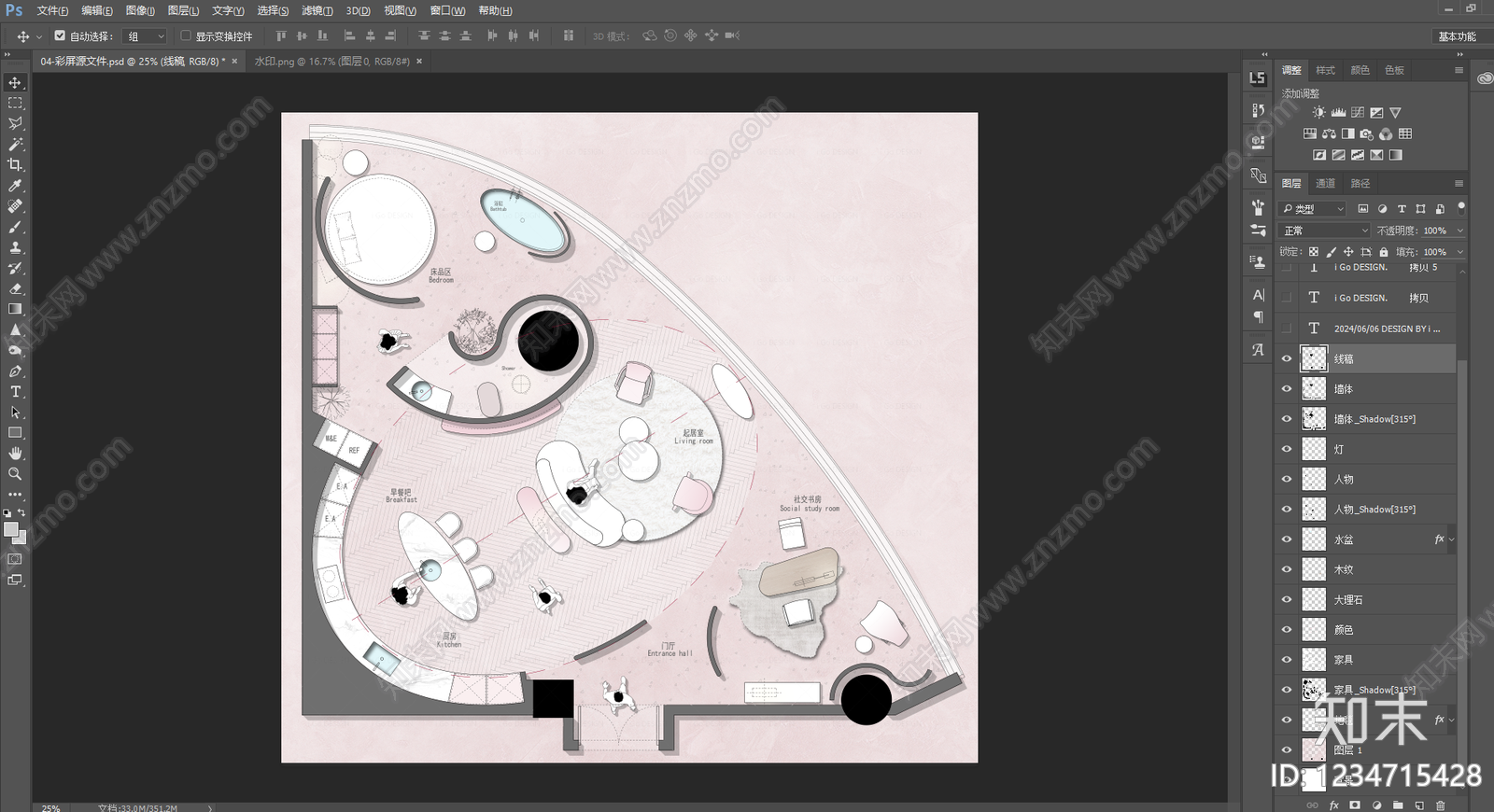This screenshot has height=812, width=1494.
Task: Open the Auto-Select 组 dropdown
Action: click(x=146, y=36)
